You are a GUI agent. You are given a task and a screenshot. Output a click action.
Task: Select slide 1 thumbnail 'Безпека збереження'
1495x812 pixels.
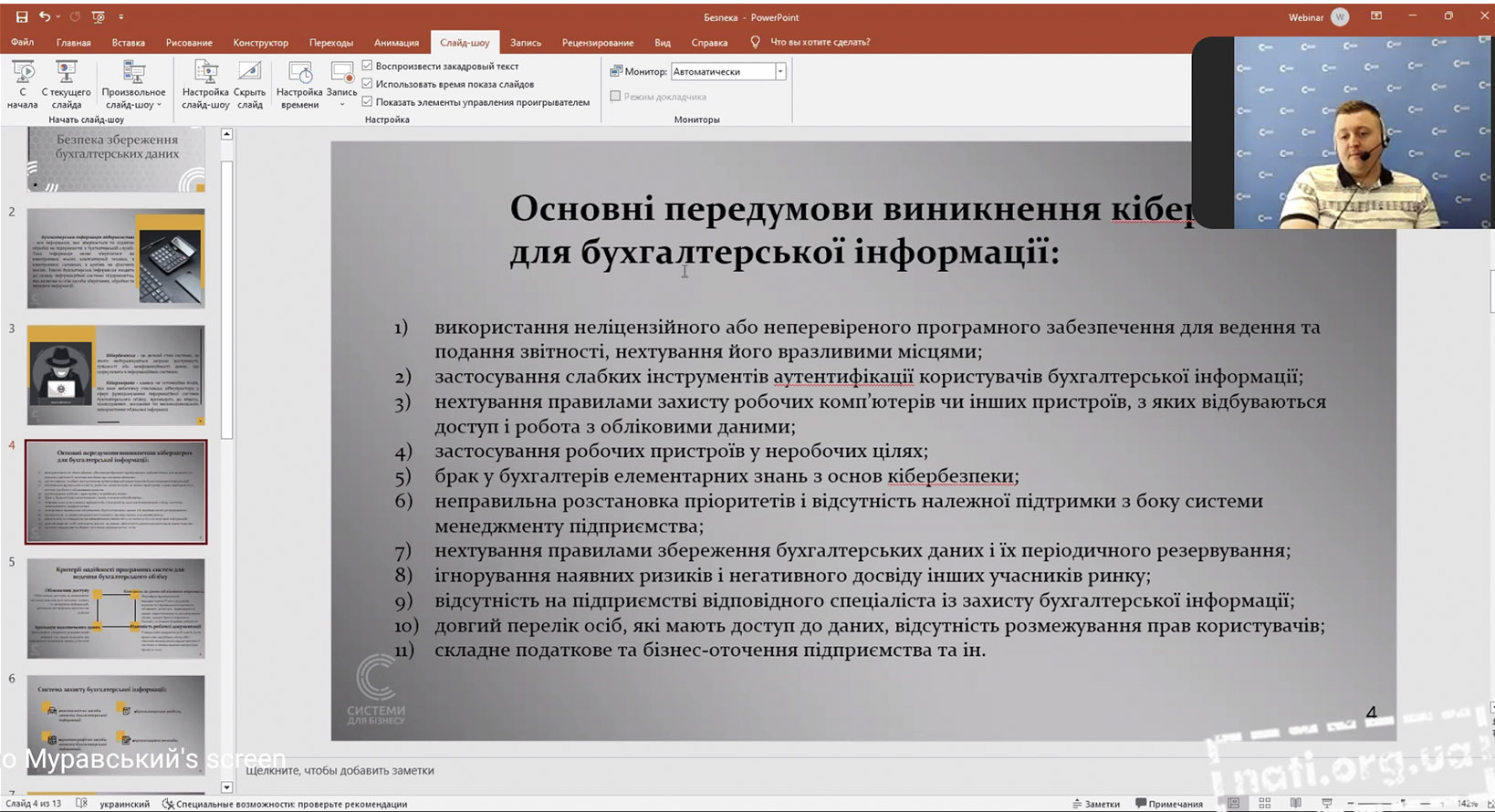(116, 159)
